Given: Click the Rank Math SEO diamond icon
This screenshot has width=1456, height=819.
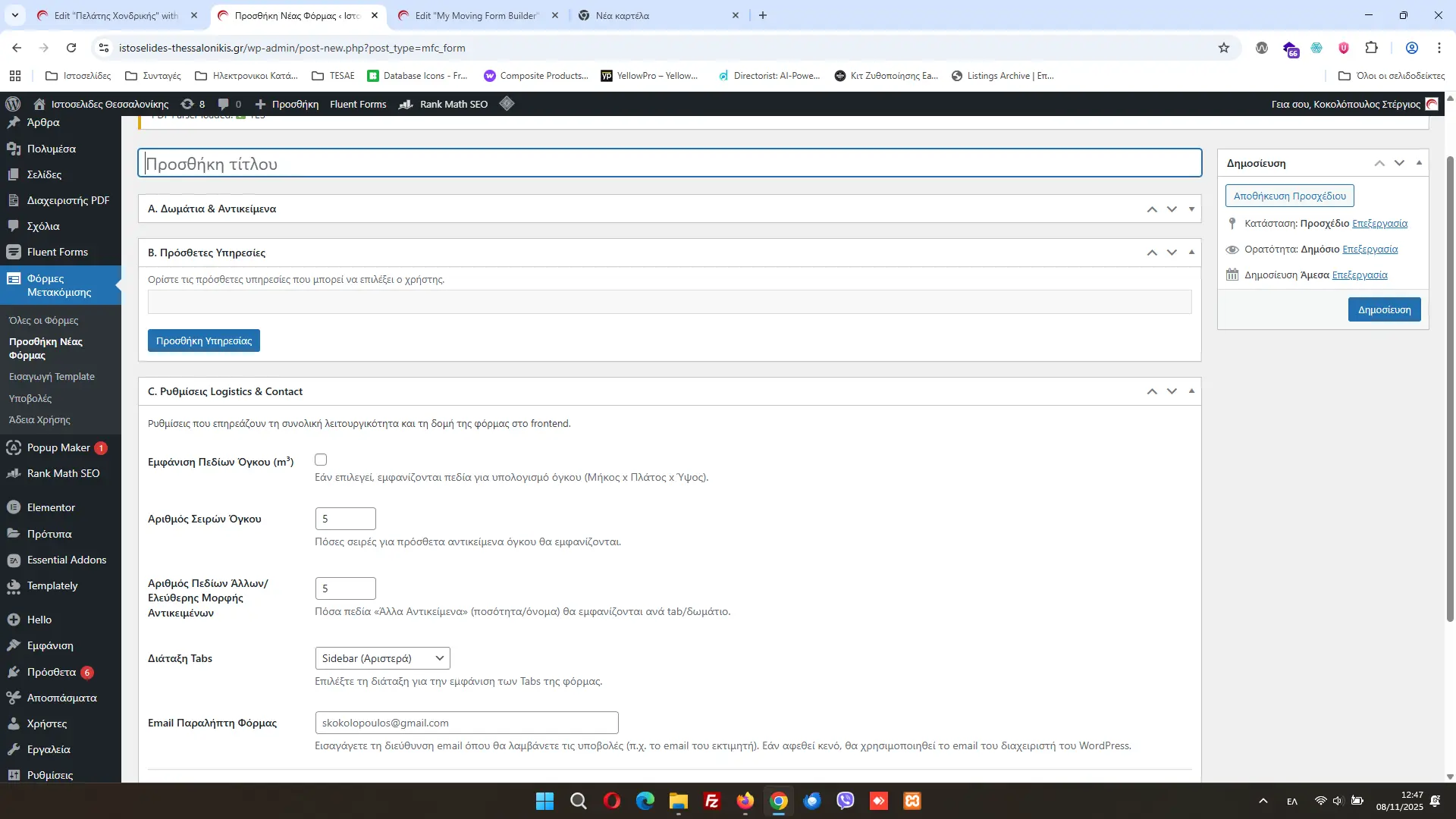Looking at the screenshot, I should click(507, 104).
